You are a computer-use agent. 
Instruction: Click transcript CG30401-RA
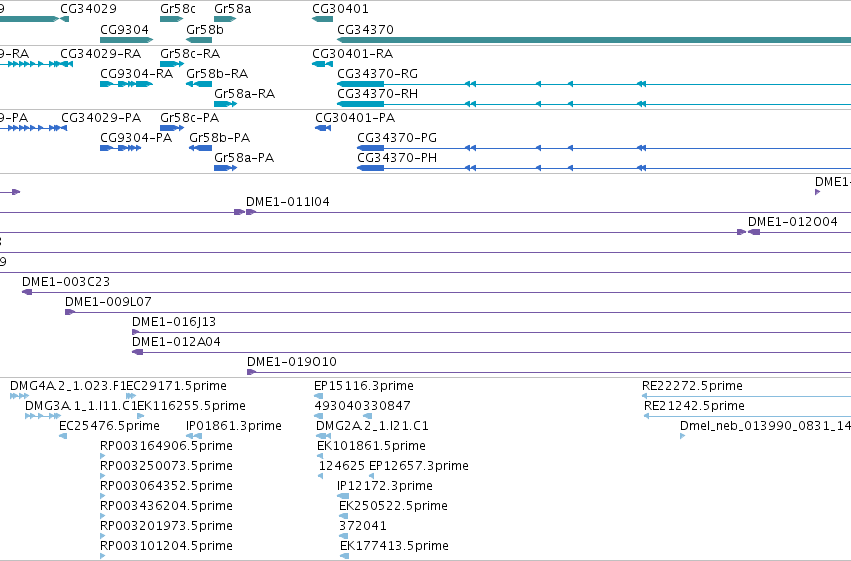[352, 54]
